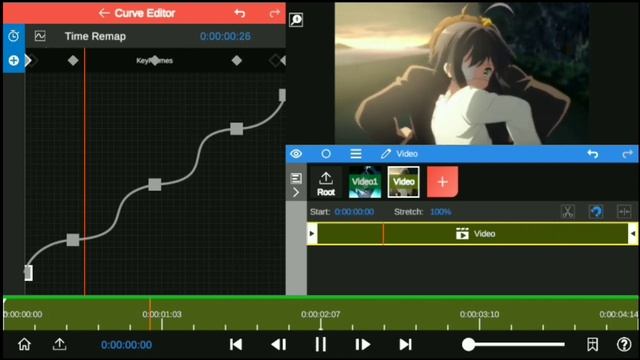640x360 pixels.
Task: Click the Video clip left trim handle
Action: 312,234
